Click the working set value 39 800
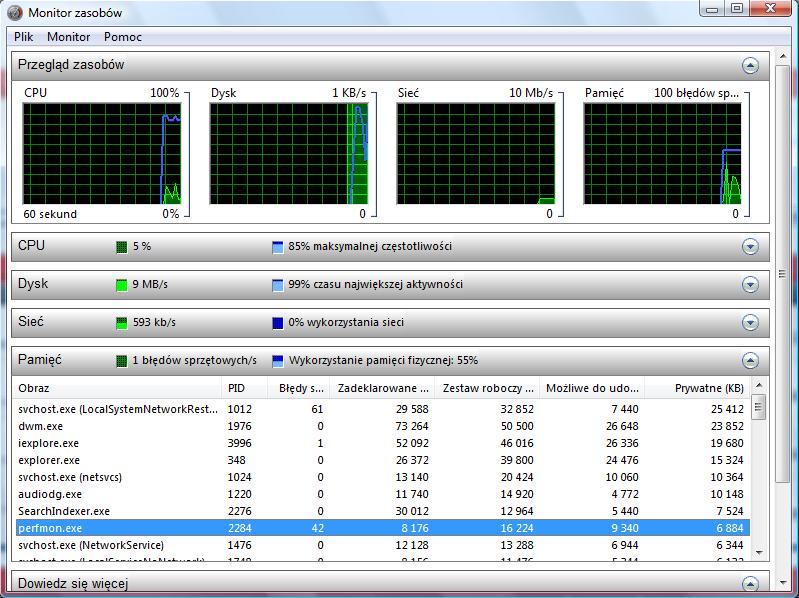Viewport: 799px width, 598px height. [517, 460]
